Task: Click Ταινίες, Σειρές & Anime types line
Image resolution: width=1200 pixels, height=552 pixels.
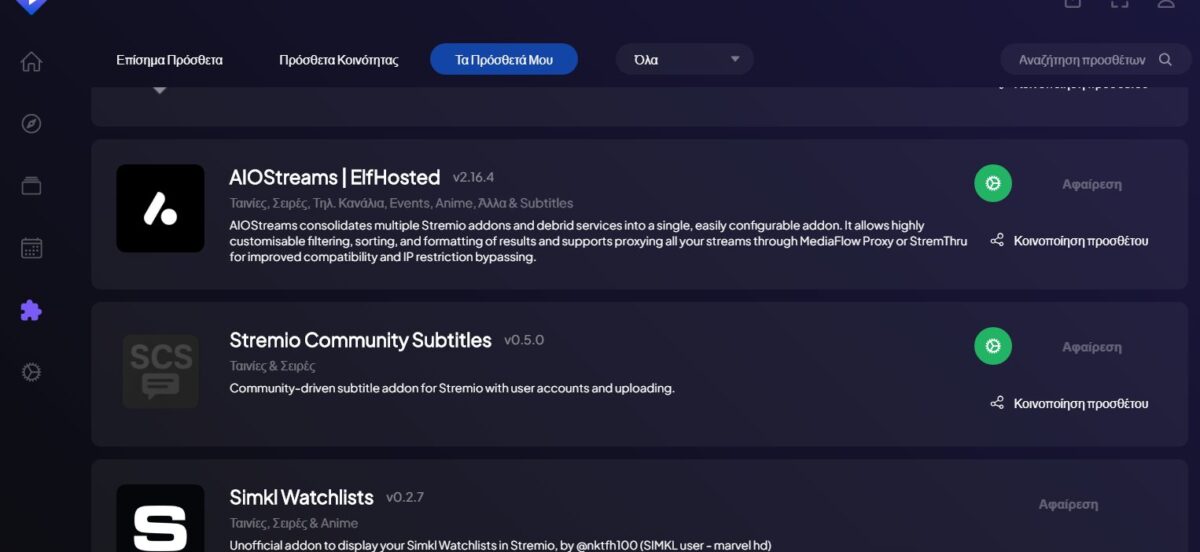Action: (293, 523)
